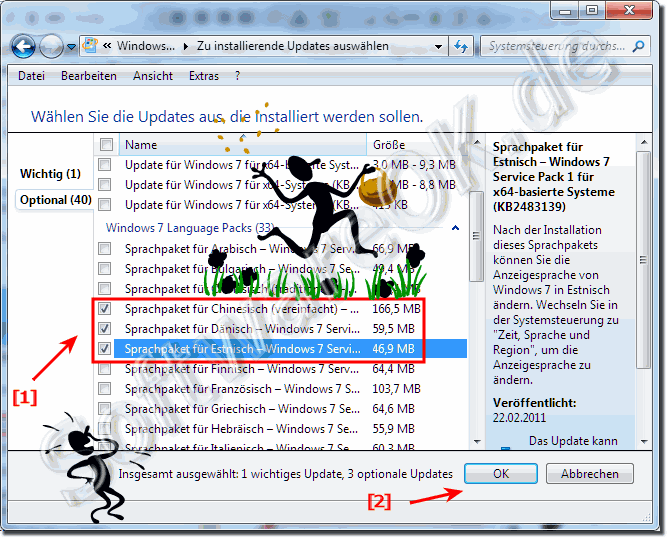
Task: Click details pane scrollbar down arrow
Action: 644,442
